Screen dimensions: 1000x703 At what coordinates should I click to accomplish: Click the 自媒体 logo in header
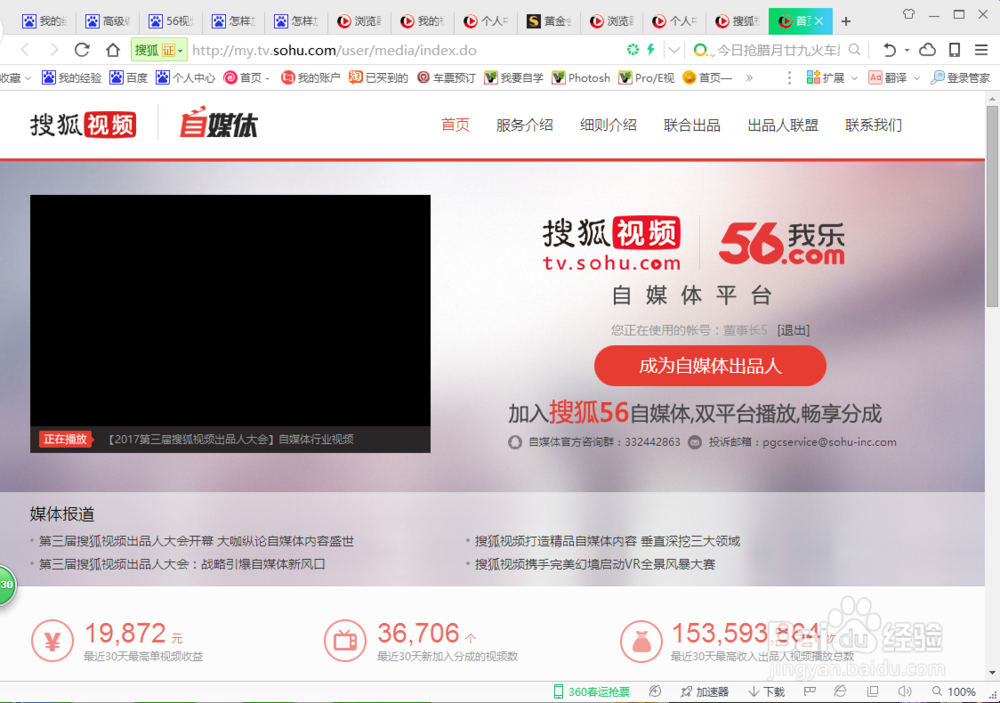pyautogui.click(x=219, y=124)
